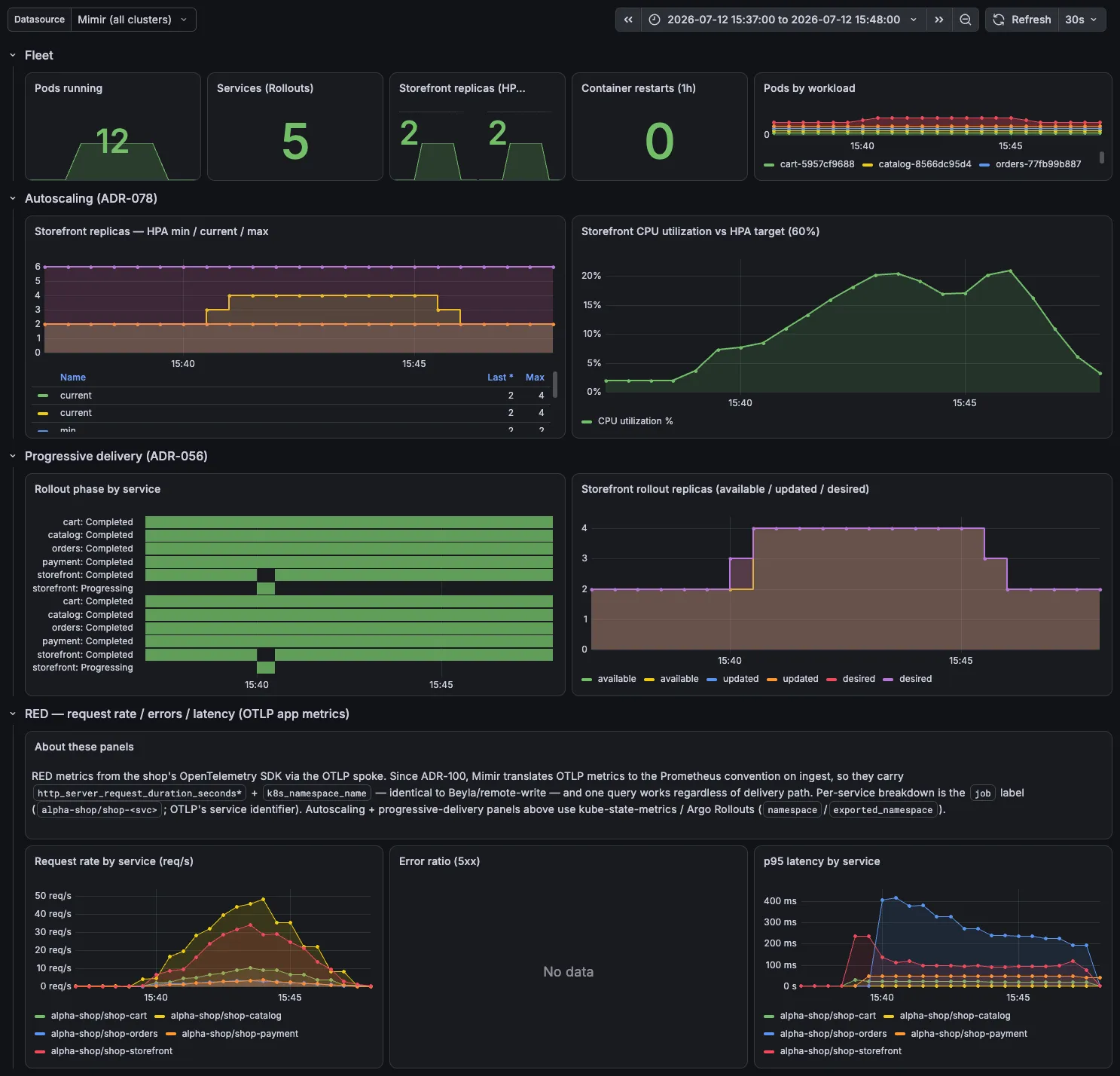Click the replicas legend table scrollbar
Screen dimensions: 1120x1076
click(x=555, y=384)
